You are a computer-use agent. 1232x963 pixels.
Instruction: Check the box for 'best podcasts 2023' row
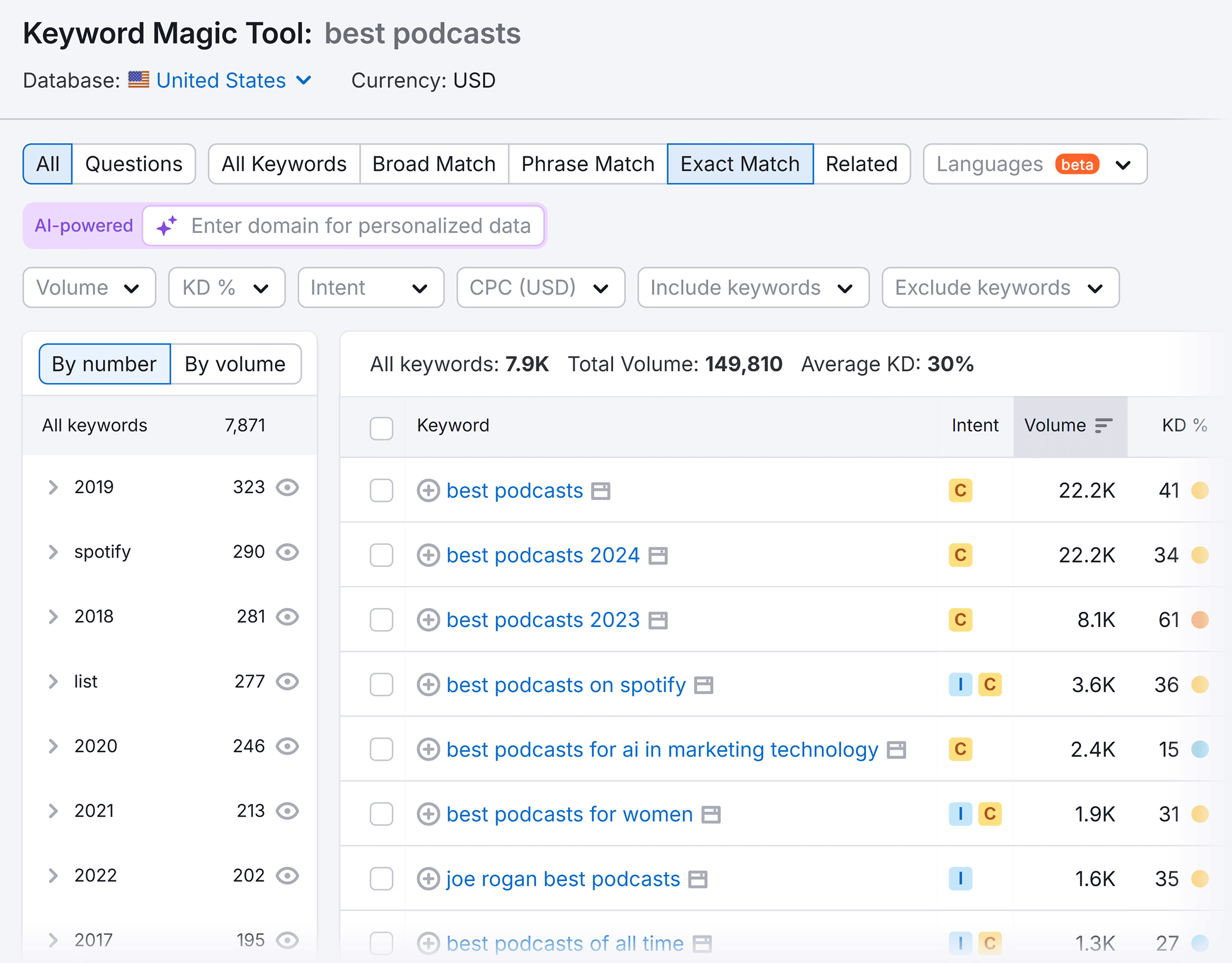click(x=381, y=620)
